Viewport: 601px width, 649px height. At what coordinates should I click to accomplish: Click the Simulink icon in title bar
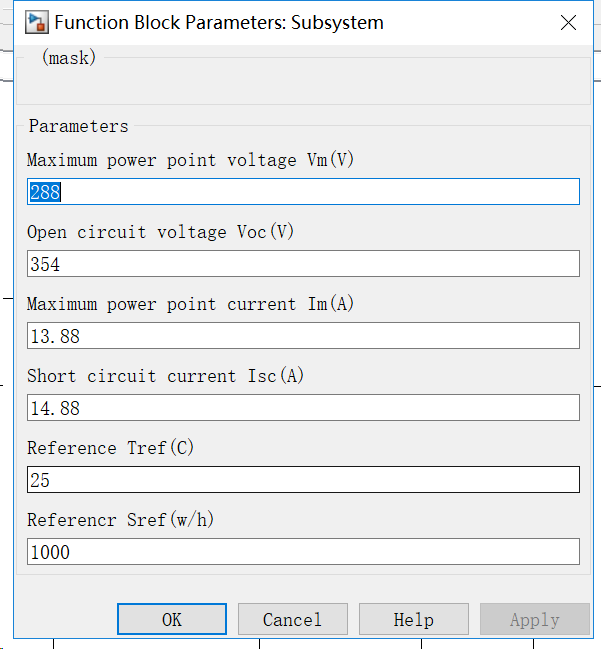click(37, 22)
